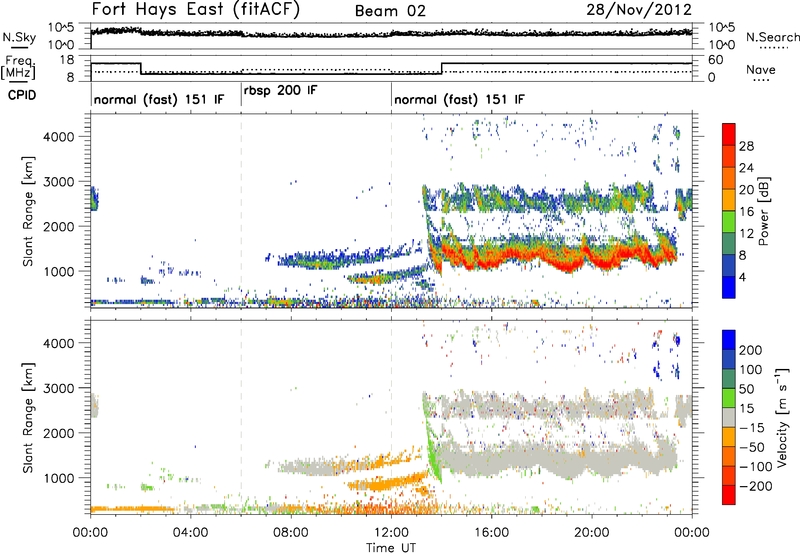Click the "100" velocity colorbar label
Screen dimensions: 800x554
[751, 369]
